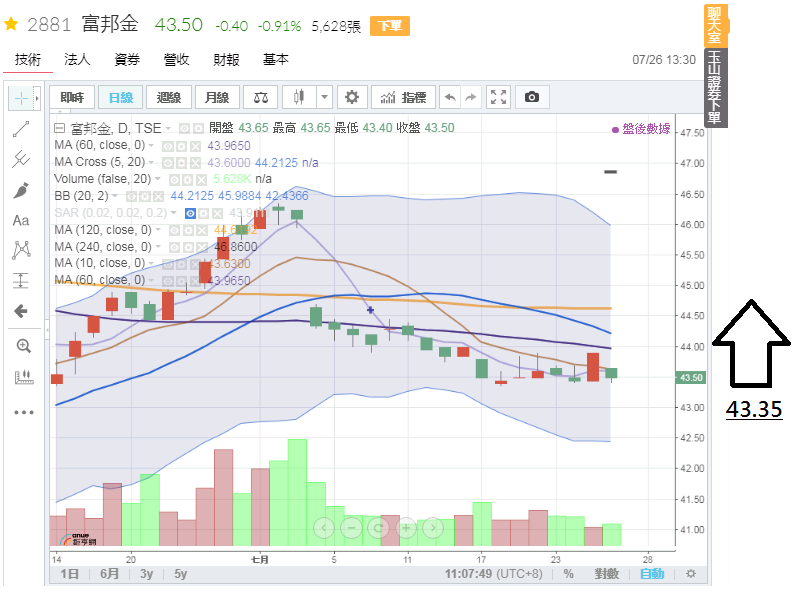Open the 法人 tab

pyautogui.click(x=77, y=60)
